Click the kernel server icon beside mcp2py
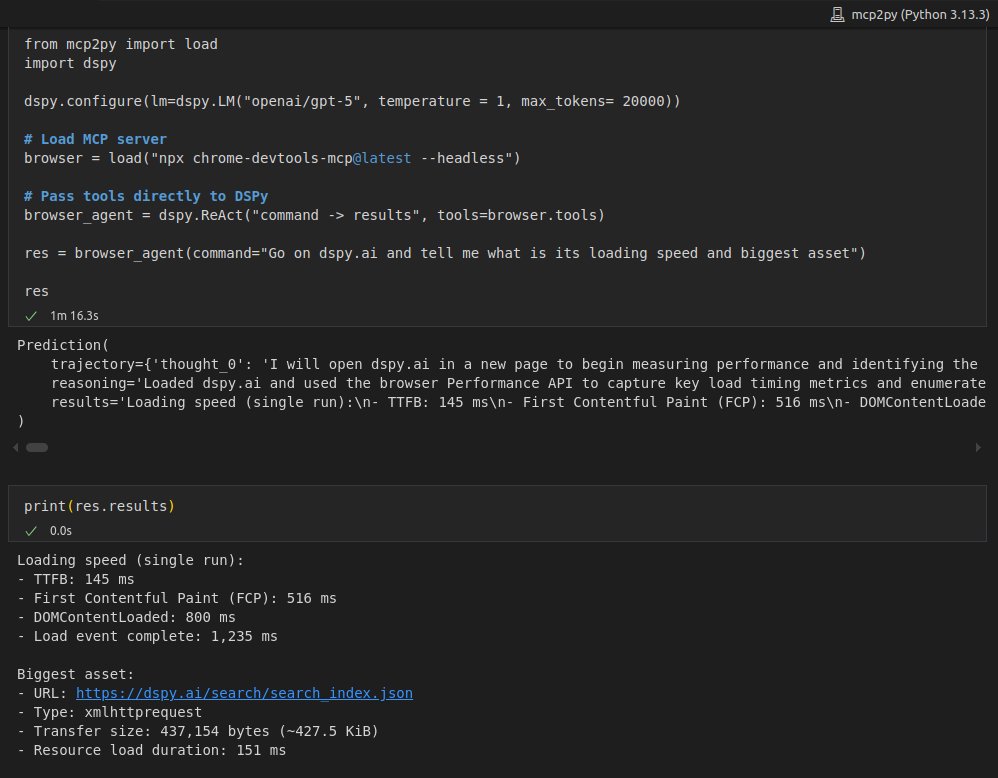 838,14
